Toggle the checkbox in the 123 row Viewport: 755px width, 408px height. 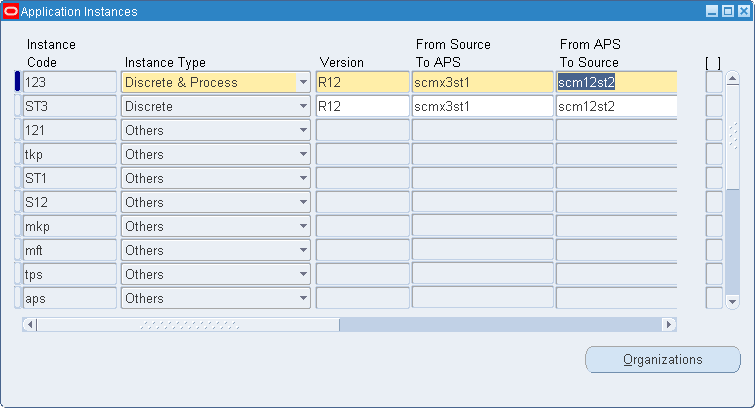pos(714,82)
